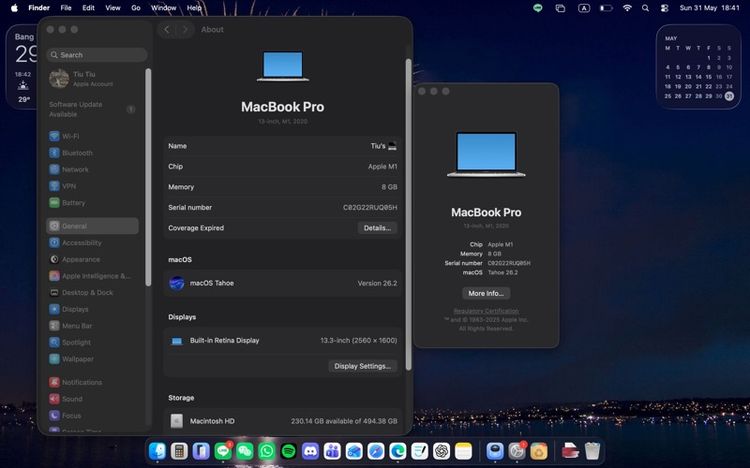Select General in the settings sidebar
Screen dimensions: 750x468
coord(93,226)
